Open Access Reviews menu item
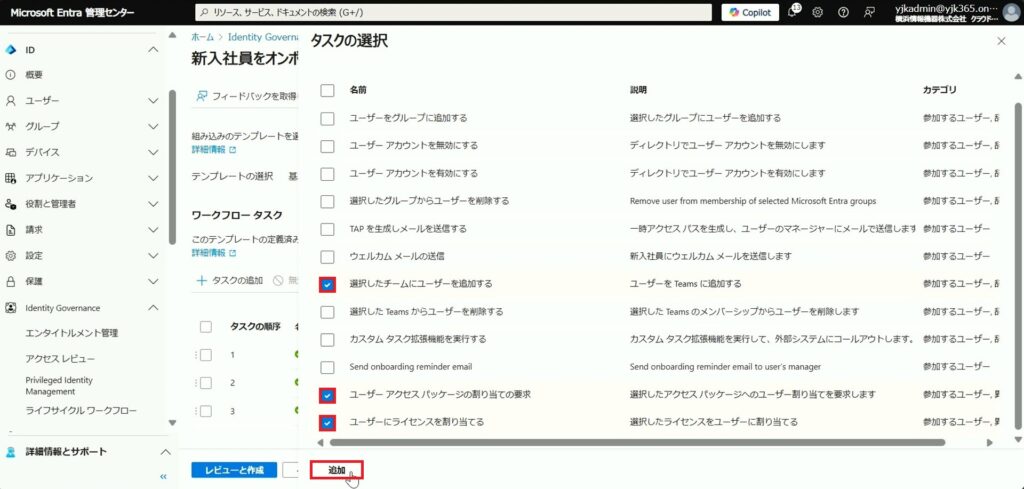 [61, 359]
